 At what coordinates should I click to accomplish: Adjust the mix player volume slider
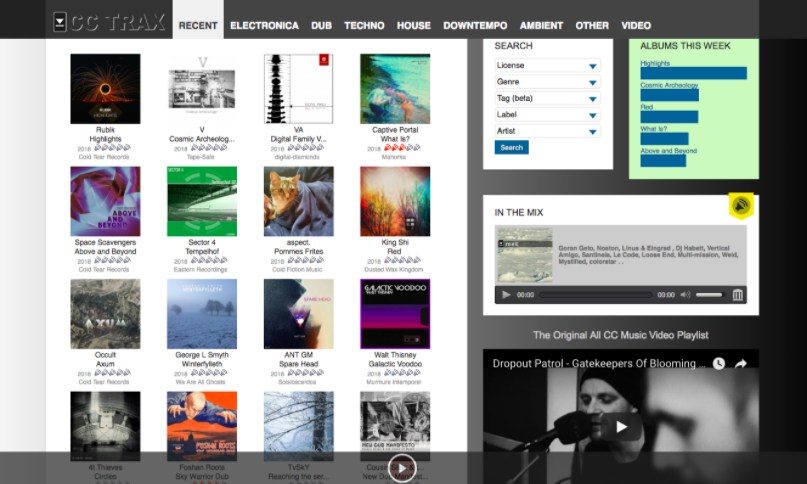point(709,295)
